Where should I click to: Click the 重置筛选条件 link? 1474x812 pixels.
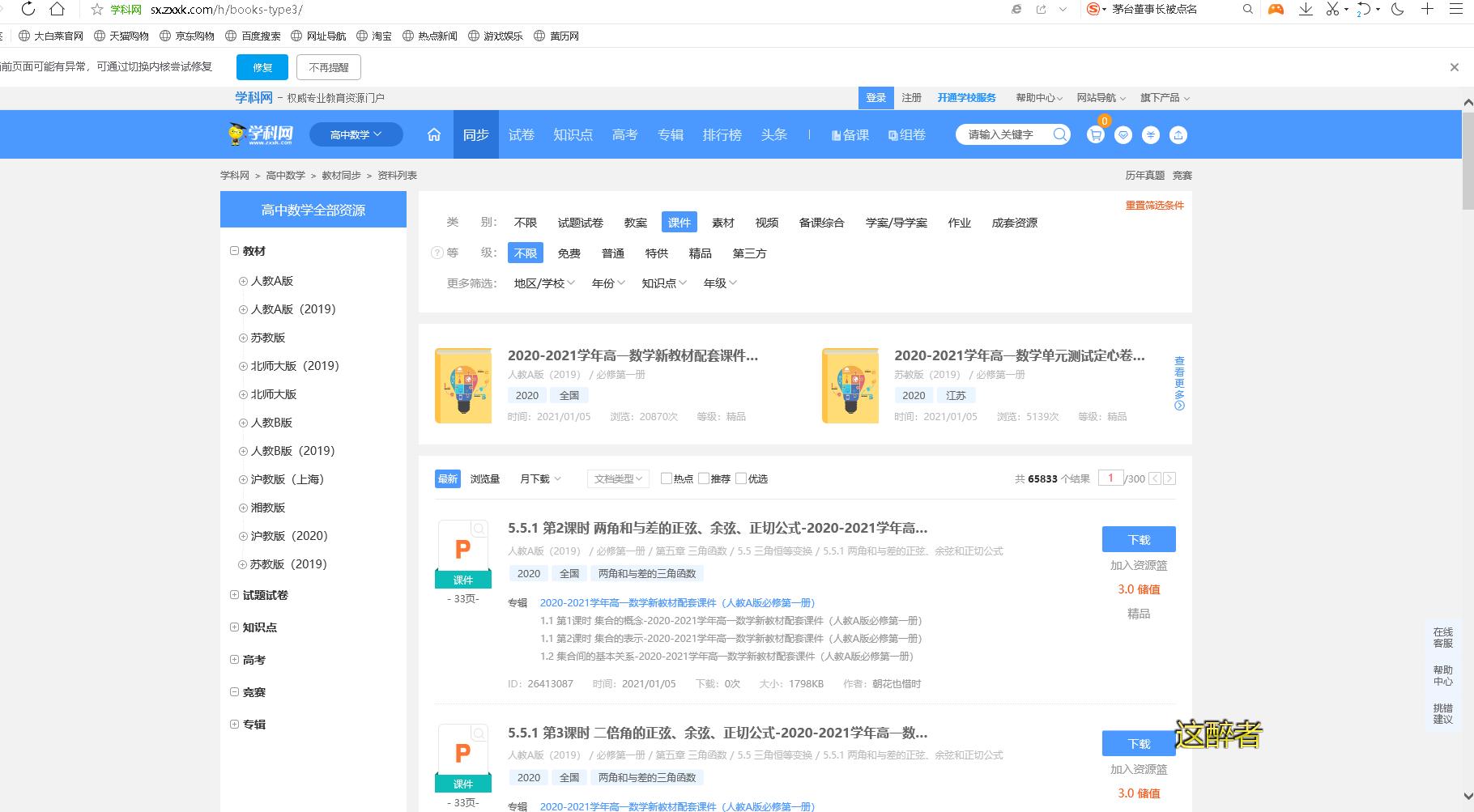[x=1154, y=206]
